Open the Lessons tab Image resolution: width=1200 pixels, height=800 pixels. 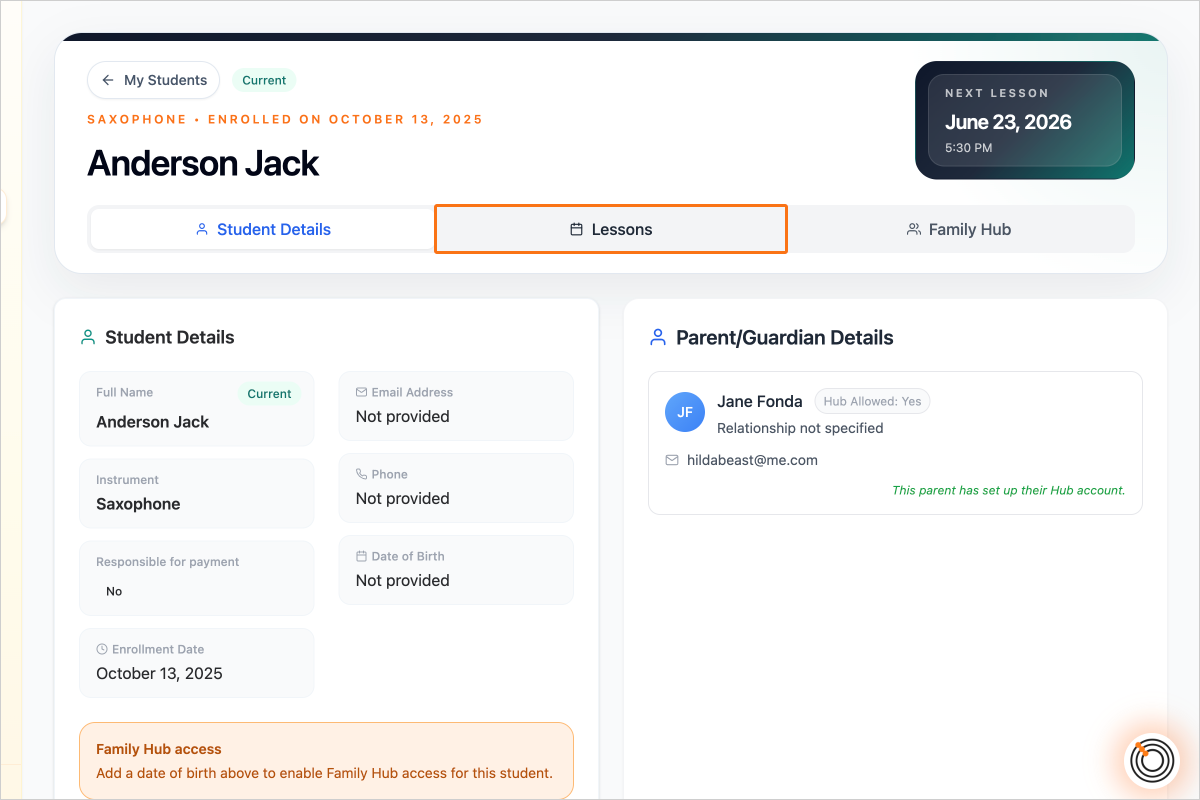click(611, 229)
